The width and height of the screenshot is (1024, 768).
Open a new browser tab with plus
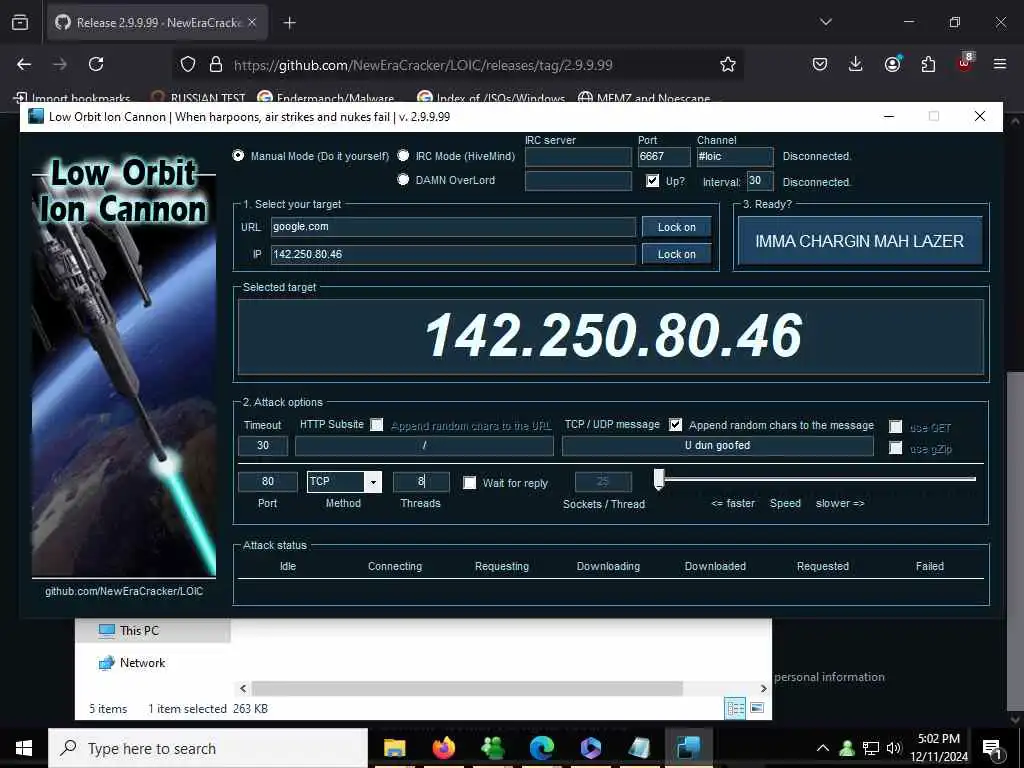click(289, 23)
